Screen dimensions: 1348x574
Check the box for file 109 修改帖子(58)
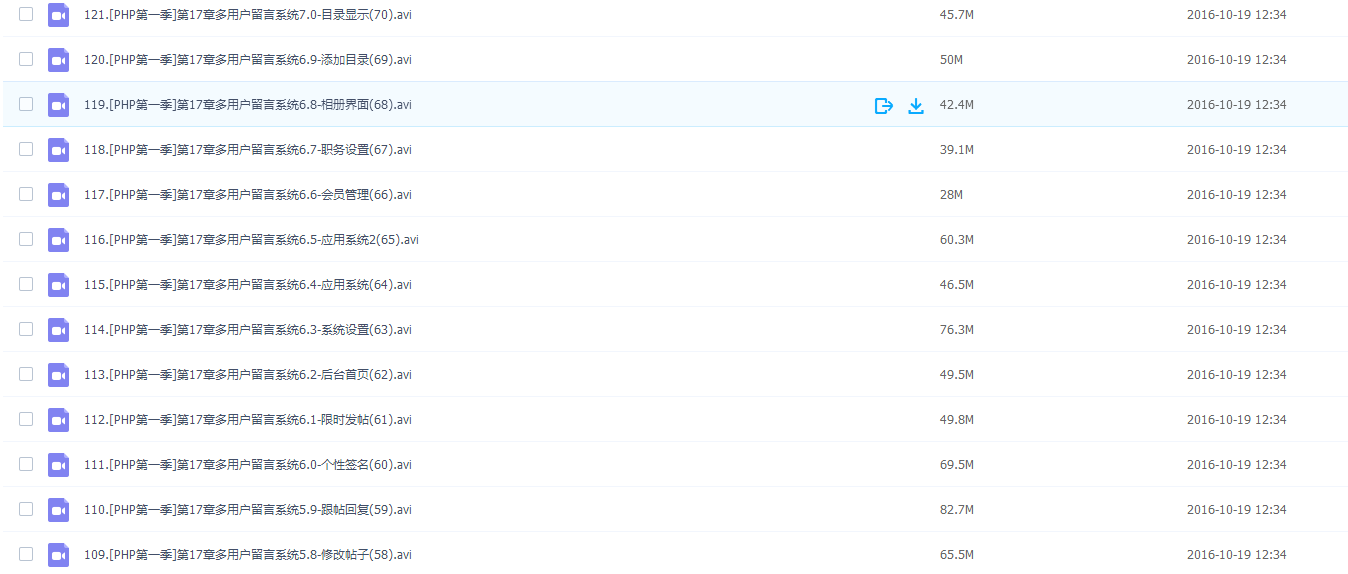tap(26, 554)
